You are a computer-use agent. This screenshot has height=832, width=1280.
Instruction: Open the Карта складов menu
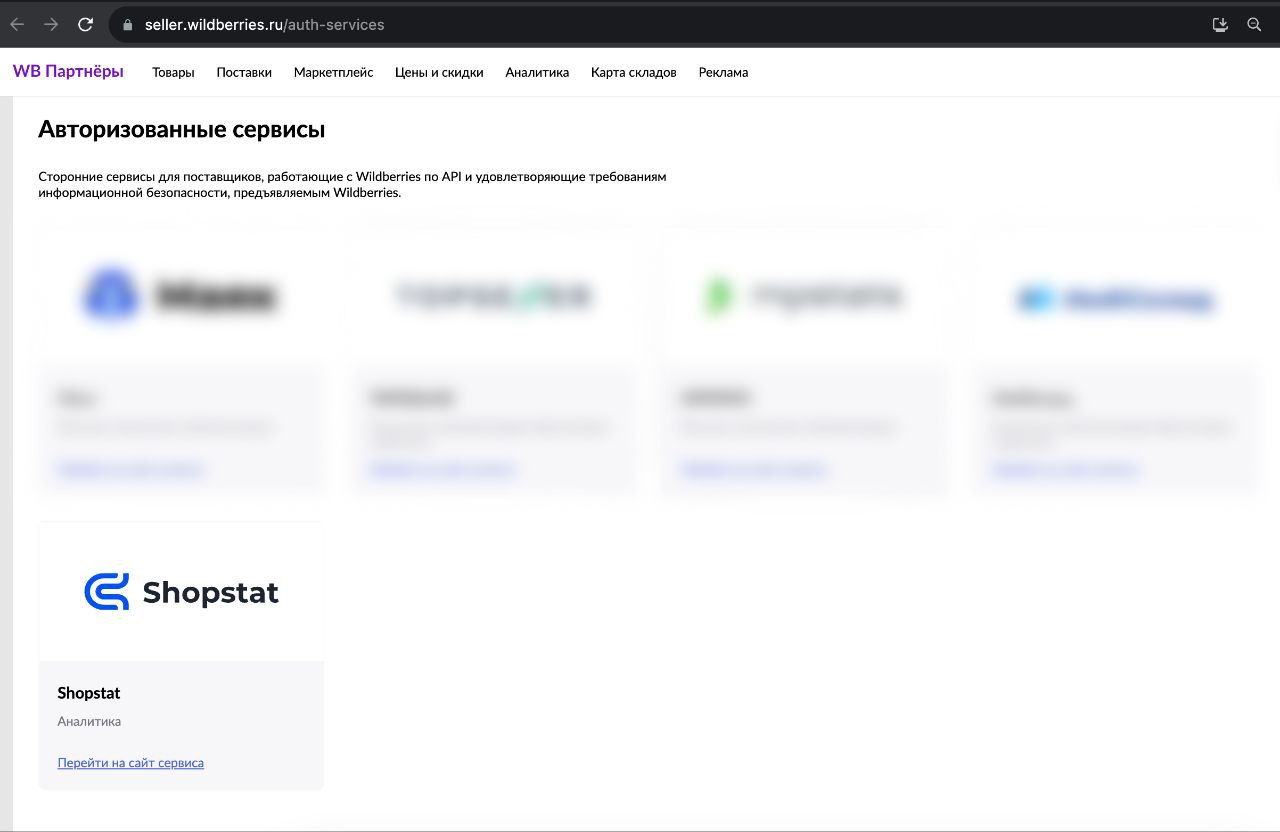633,72
